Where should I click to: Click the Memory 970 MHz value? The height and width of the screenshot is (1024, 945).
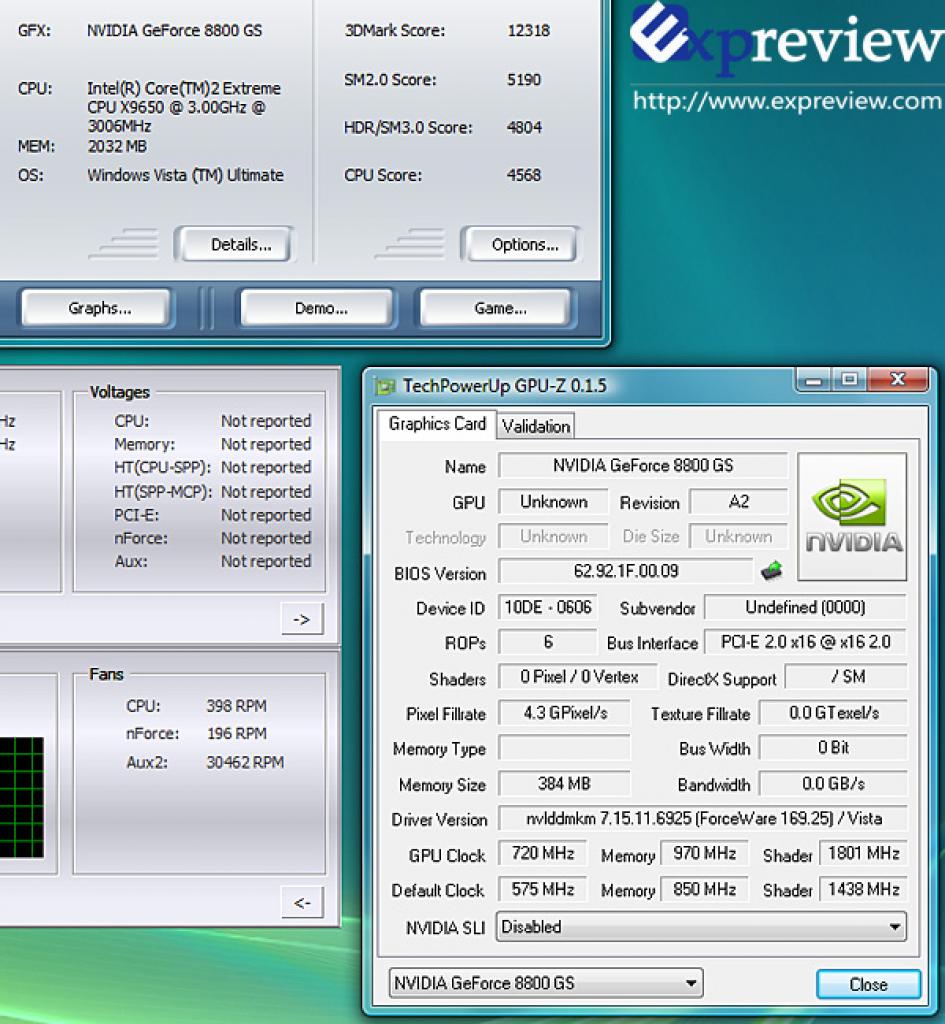[x=704, y=854]
